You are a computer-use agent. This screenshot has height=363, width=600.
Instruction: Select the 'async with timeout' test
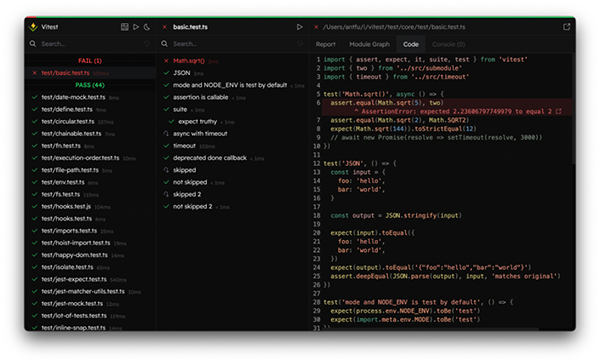(x=232, y=133)
